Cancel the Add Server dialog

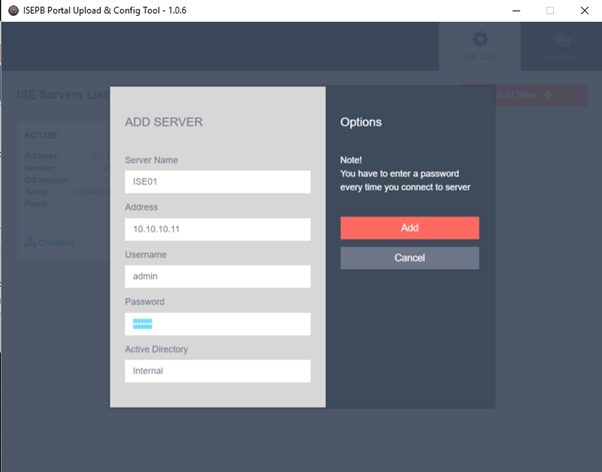(x=410, y=258)
